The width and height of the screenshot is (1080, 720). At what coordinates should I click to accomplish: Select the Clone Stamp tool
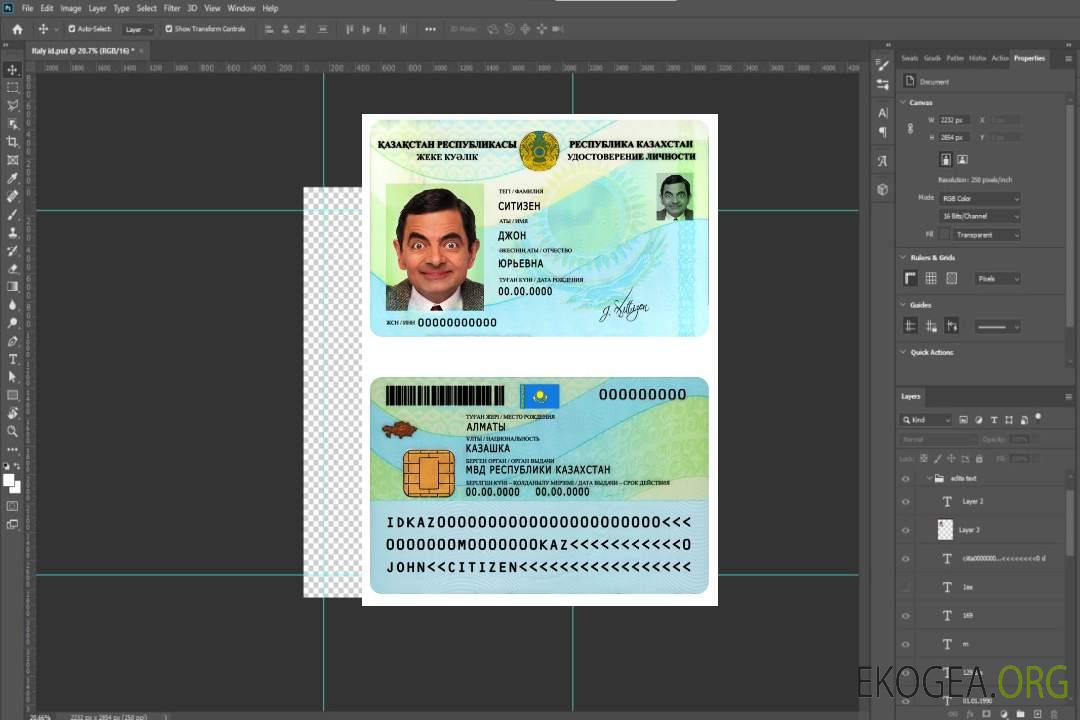12,232
